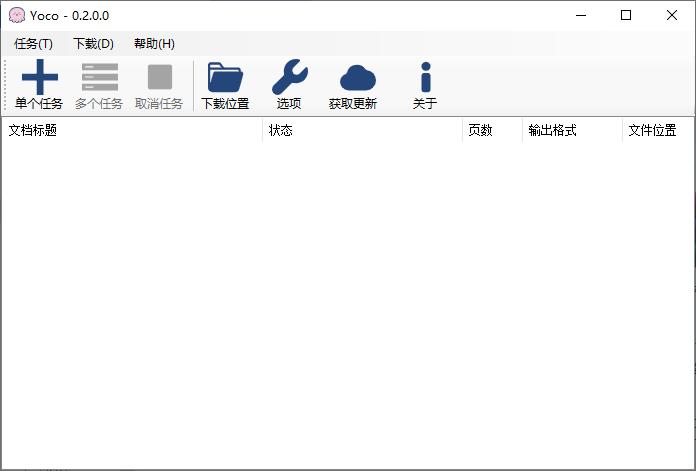The image size is (696, 471).
Task: Click the 单个任务 plus icon
Action: [x=39, y=78]
